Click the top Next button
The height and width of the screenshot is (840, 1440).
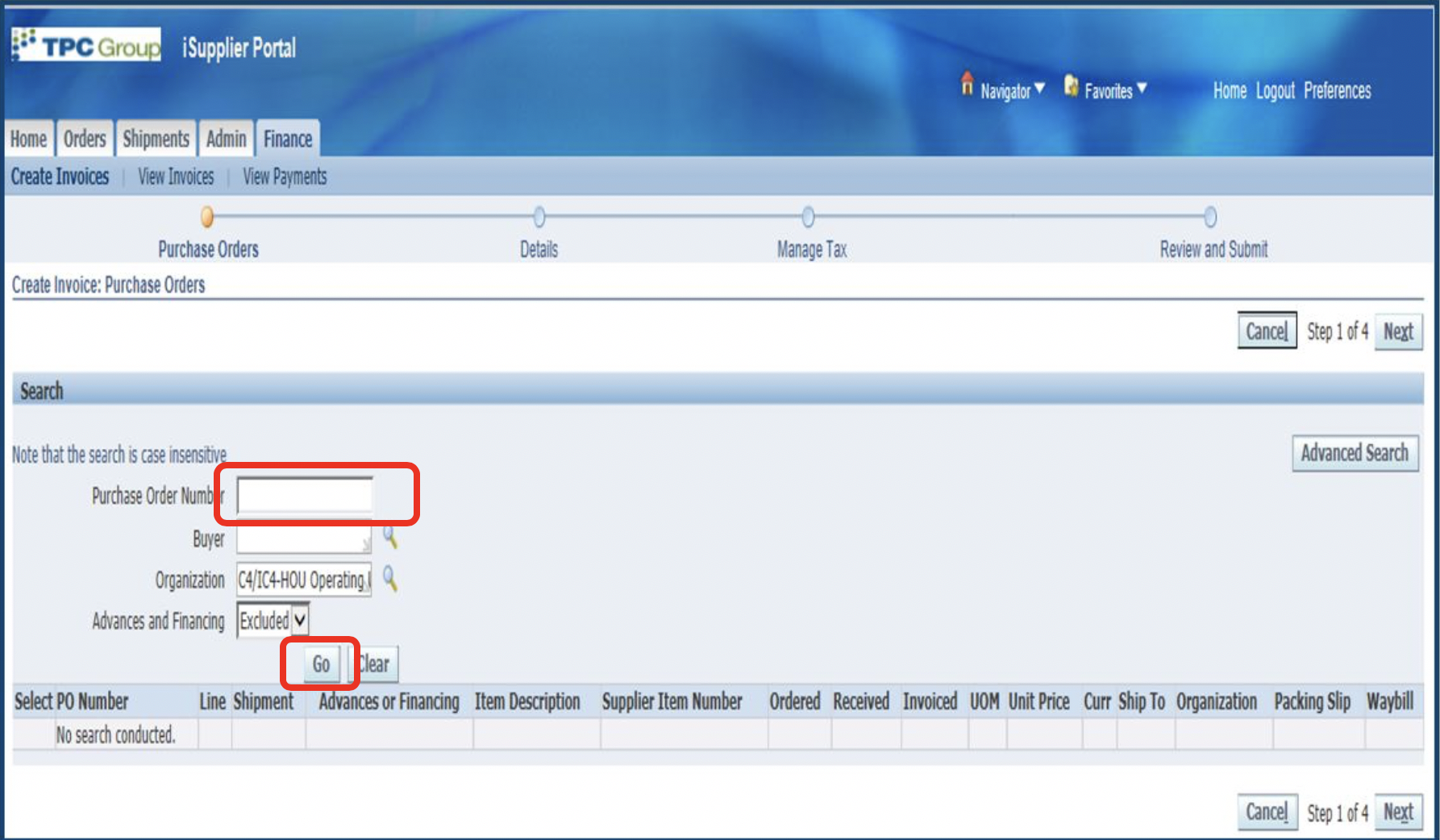pyautogui.click(x=1398, y=331)
